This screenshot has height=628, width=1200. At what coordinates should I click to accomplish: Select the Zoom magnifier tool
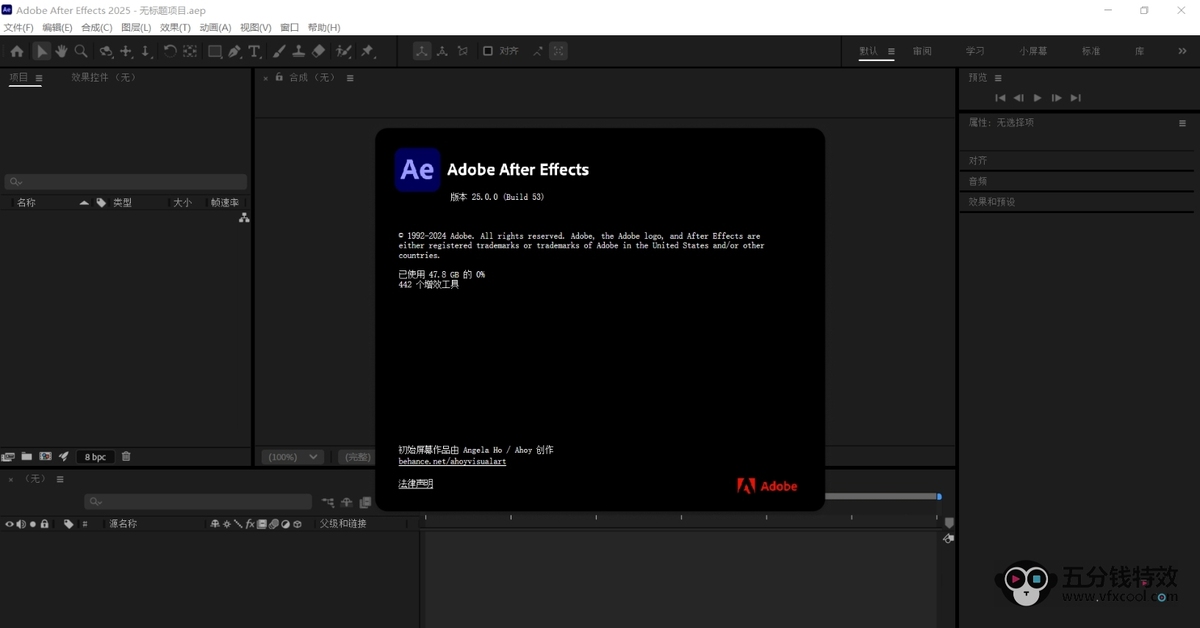81,51
